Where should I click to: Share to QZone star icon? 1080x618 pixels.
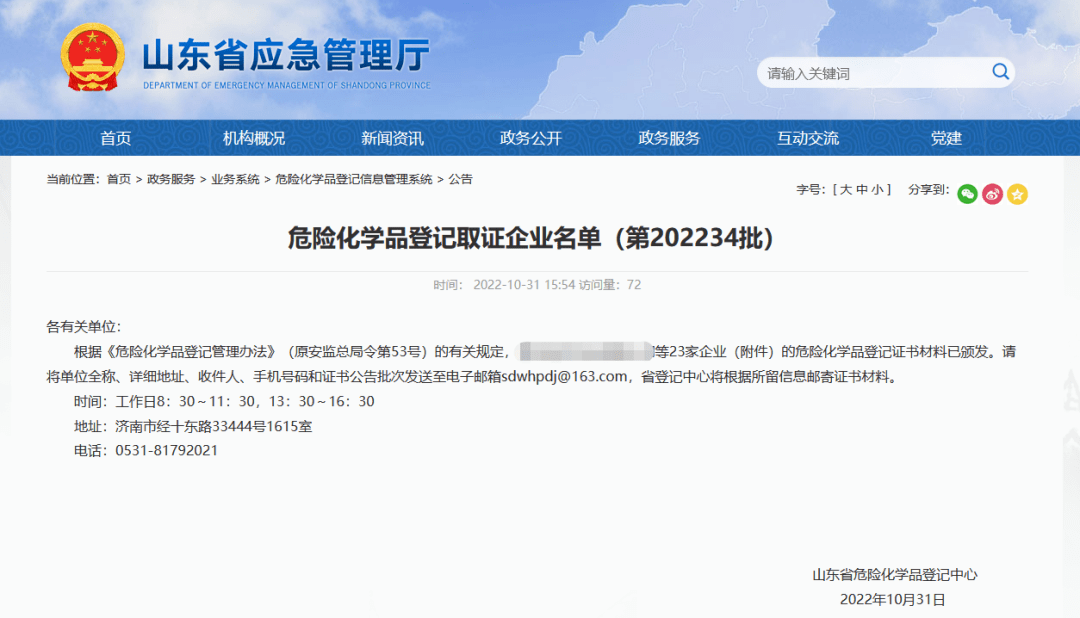point(1017,194)
